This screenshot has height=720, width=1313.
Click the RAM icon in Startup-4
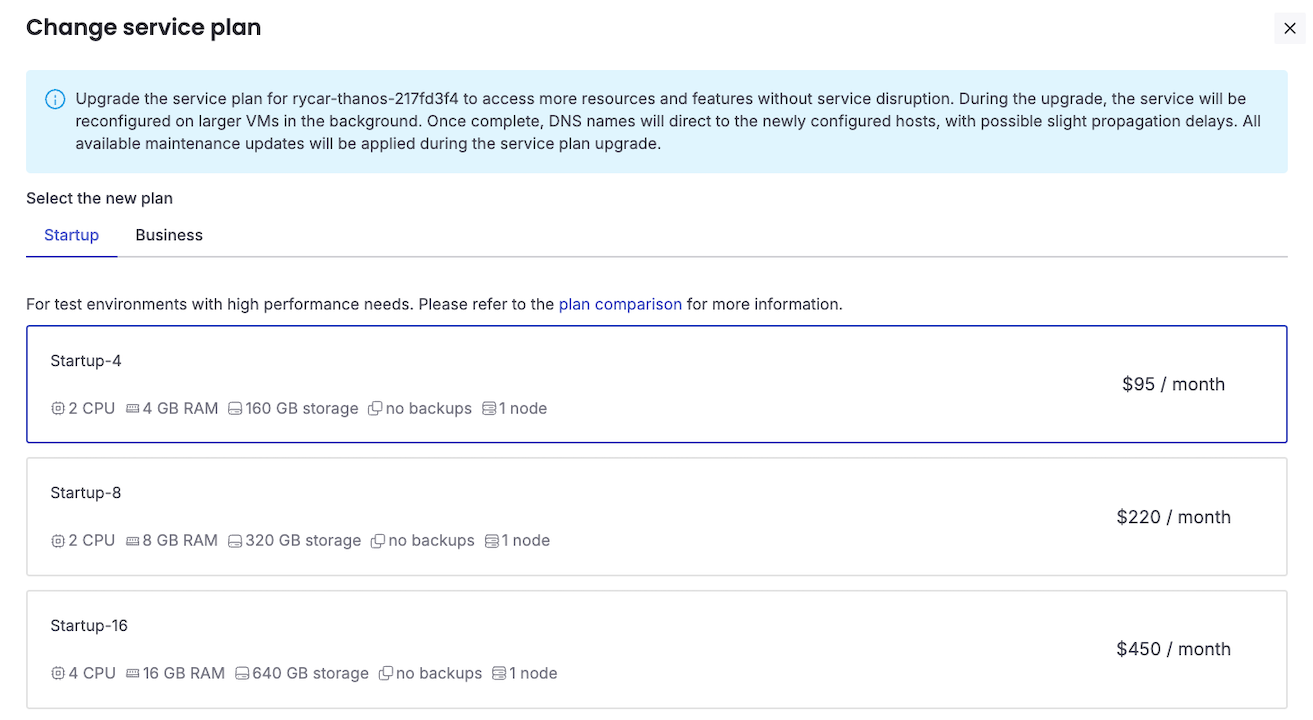coord(132,408)
